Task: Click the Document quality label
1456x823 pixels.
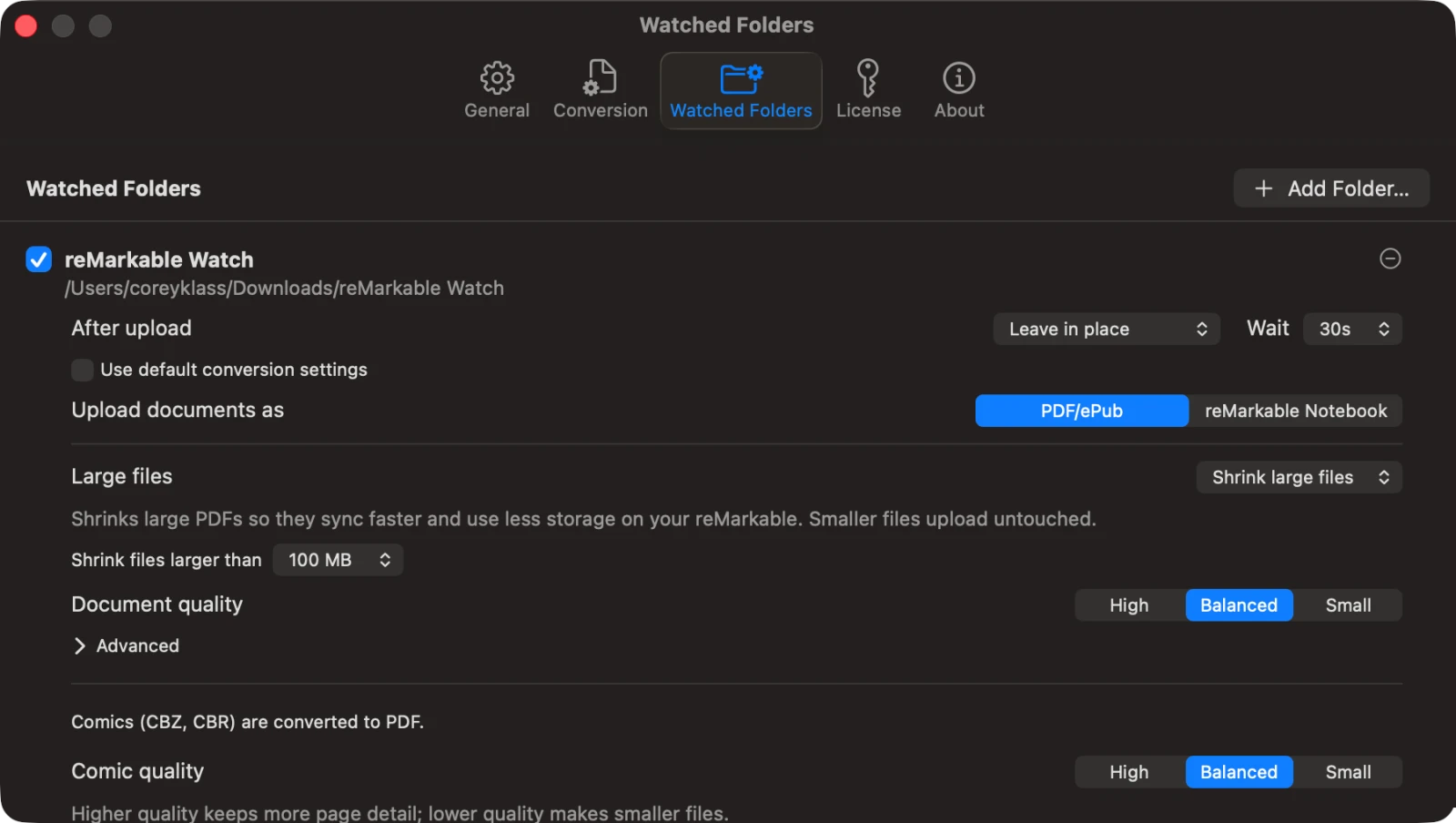Action: (157, 605)
